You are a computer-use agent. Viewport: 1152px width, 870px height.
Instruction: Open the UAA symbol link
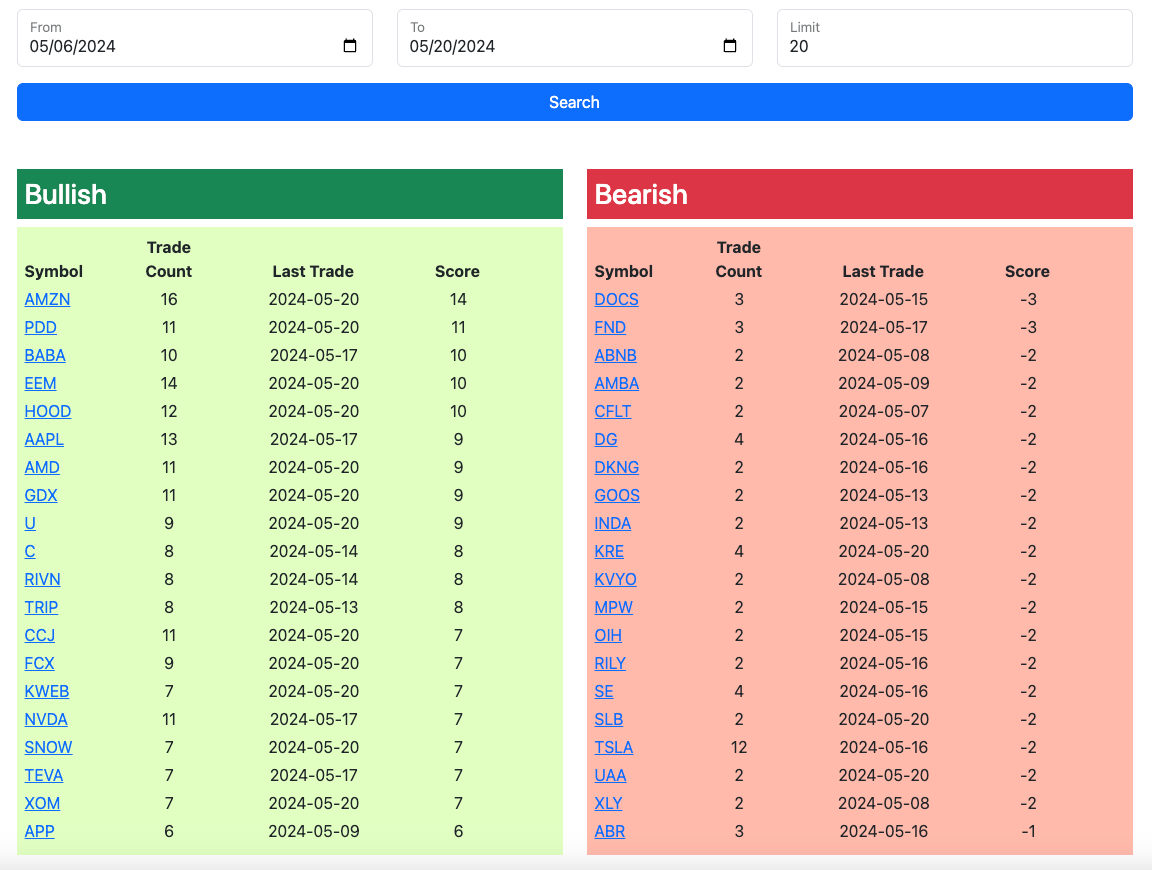point(611,775)
